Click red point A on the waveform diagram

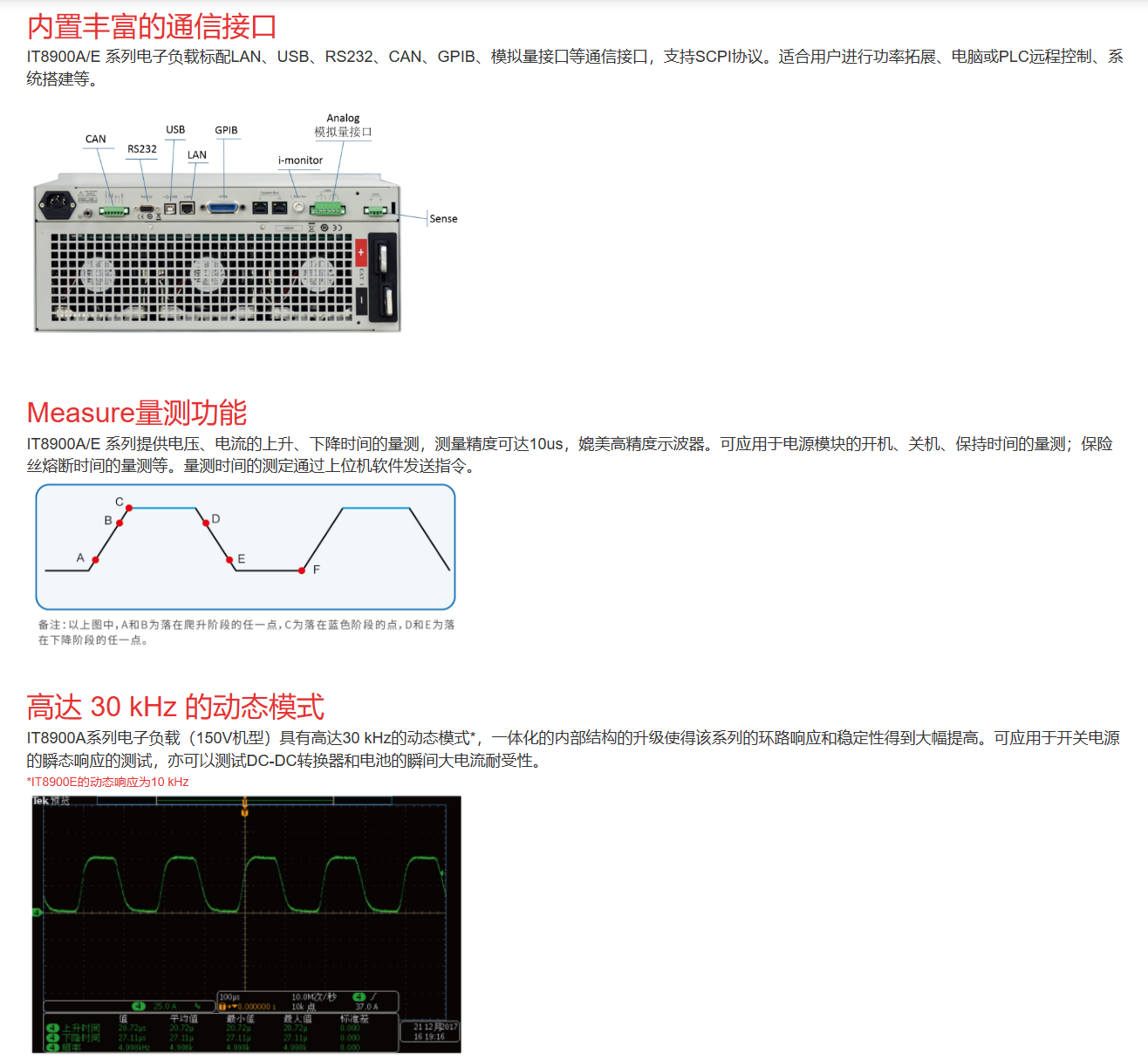[95, 559]
